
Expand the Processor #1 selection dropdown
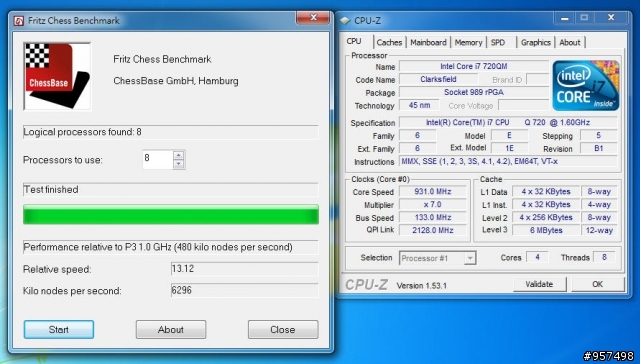click(x=470, y=258)
